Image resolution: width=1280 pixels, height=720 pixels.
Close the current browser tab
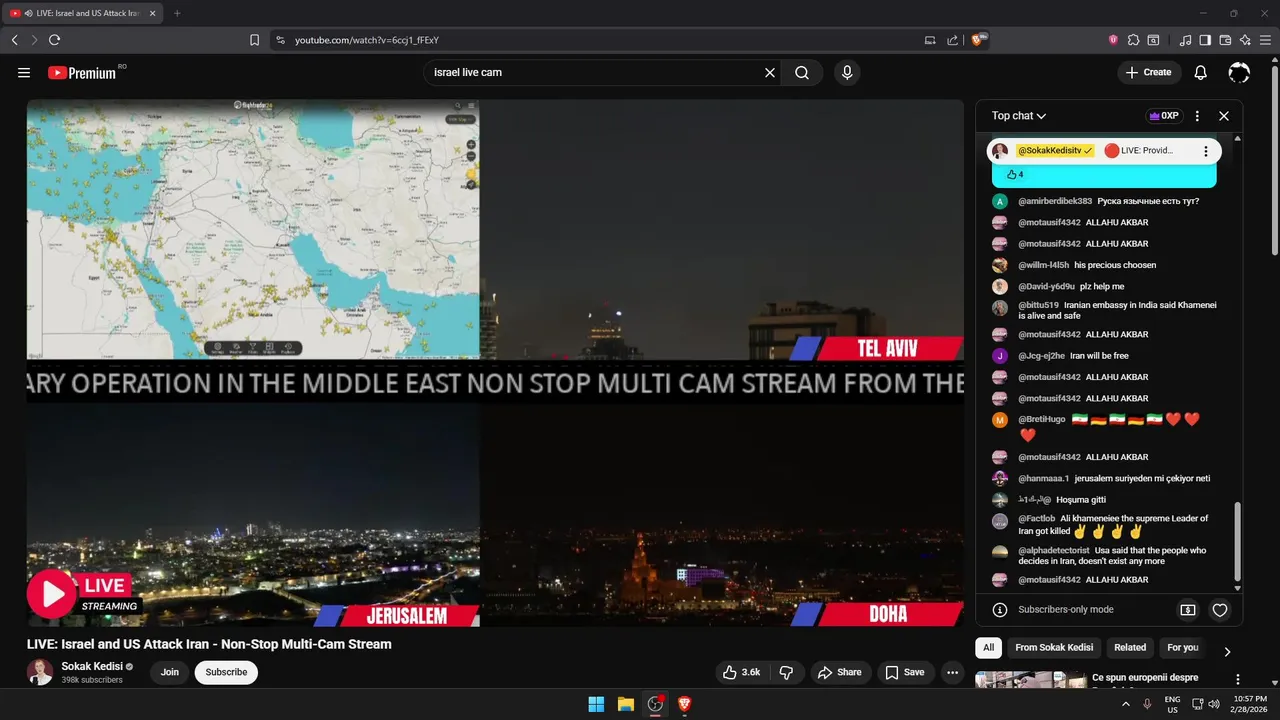(152, 13)
